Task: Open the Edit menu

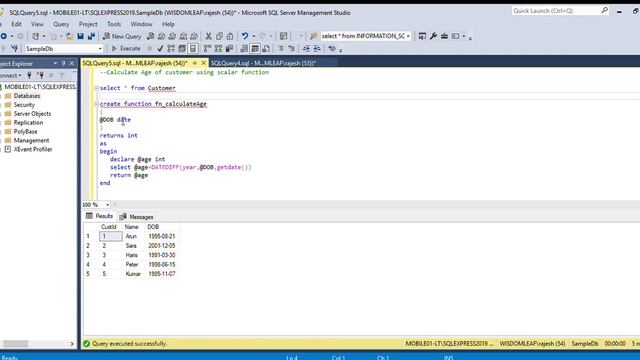Action: tap(16, 24)
